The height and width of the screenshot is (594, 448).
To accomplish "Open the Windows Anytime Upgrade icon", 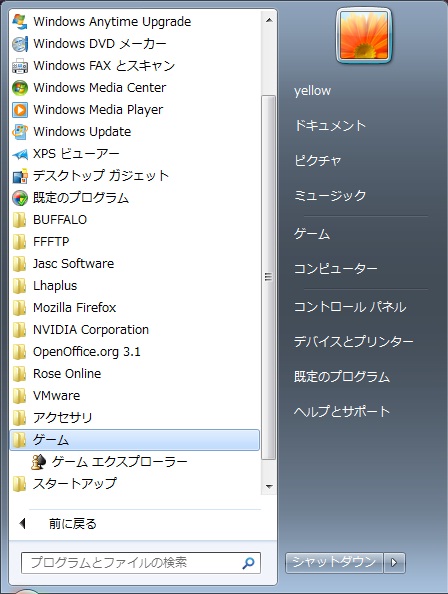I will click(x=20, y=22).
